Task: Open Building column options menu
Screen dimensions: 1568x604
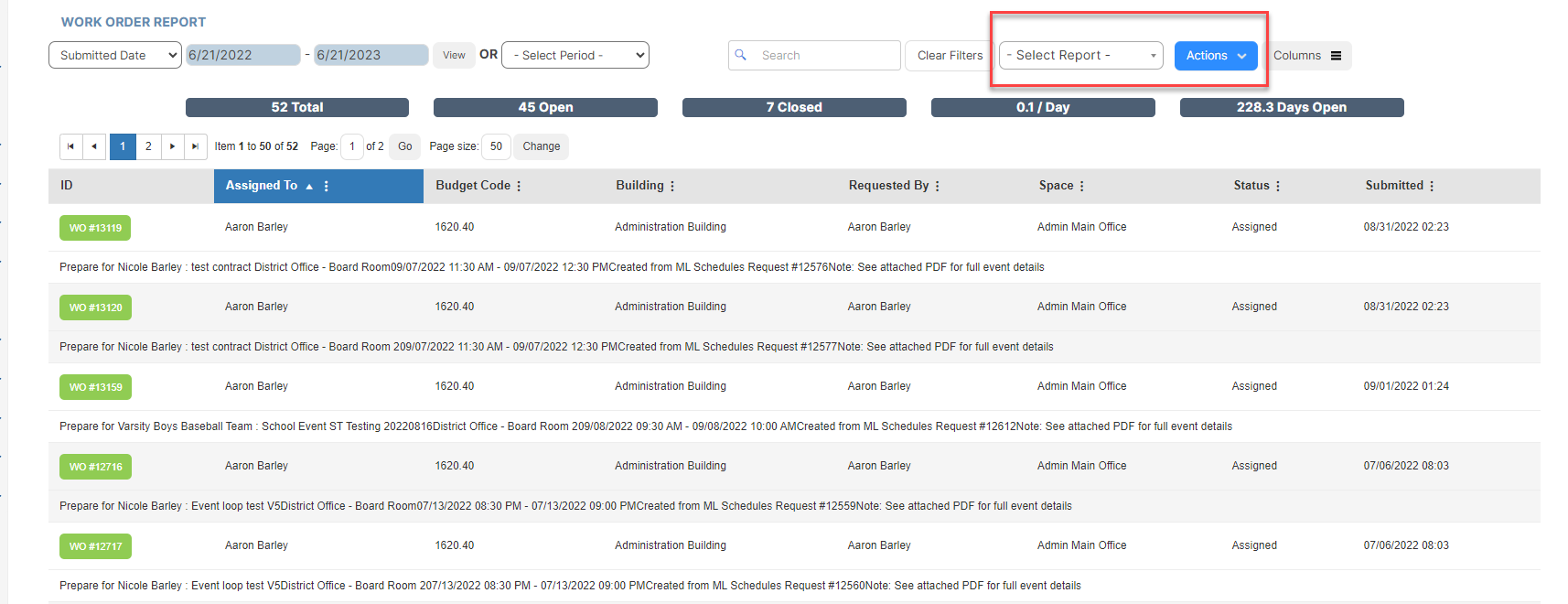Action: [x=672, y=186]
